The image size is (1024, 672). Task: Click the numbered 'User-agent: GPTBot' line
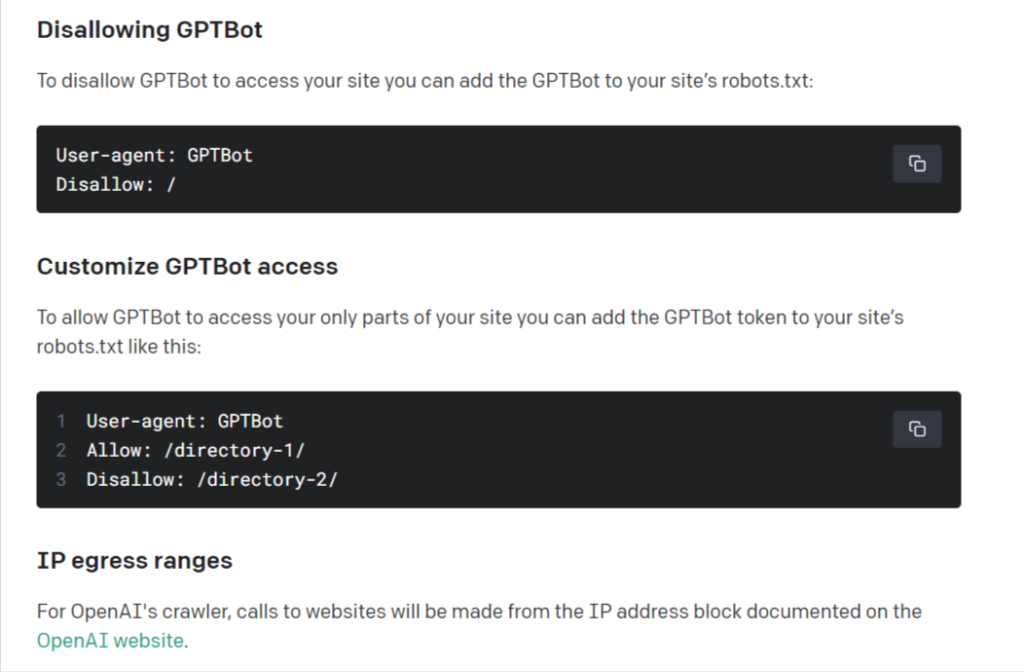[x=185, y=421]
